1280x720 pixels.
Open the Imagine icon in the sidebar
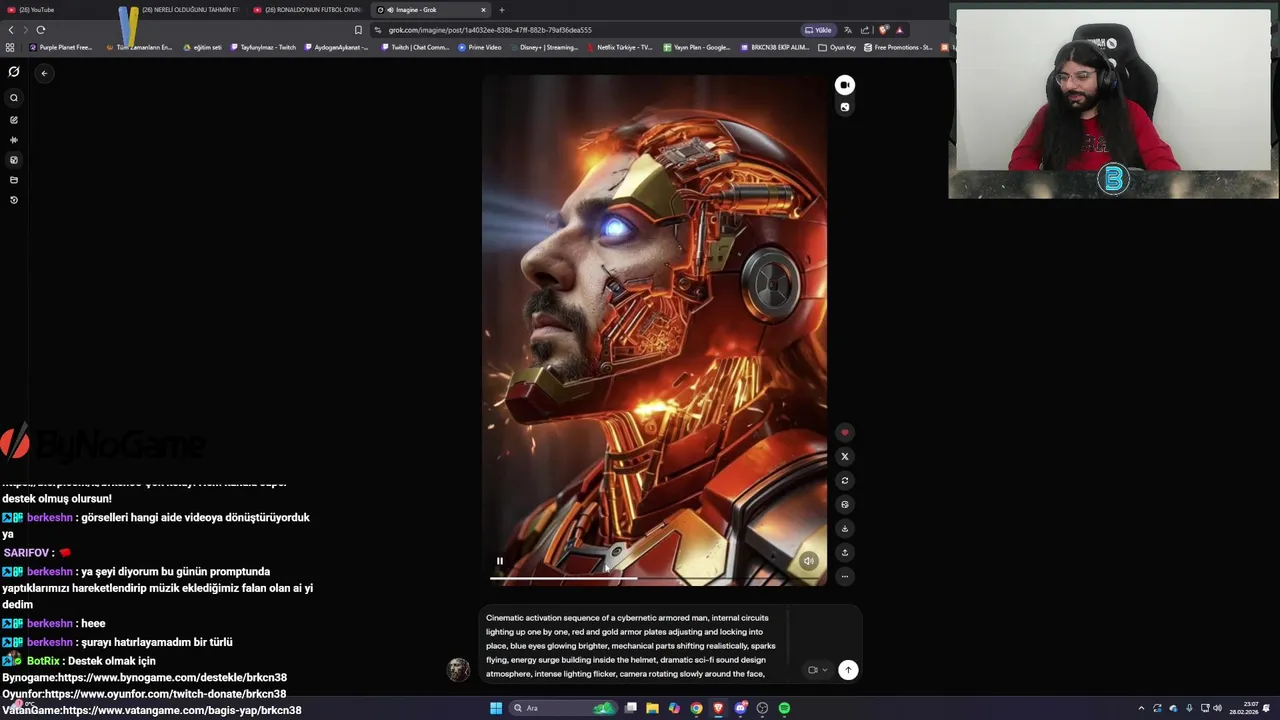pos(14,160)
